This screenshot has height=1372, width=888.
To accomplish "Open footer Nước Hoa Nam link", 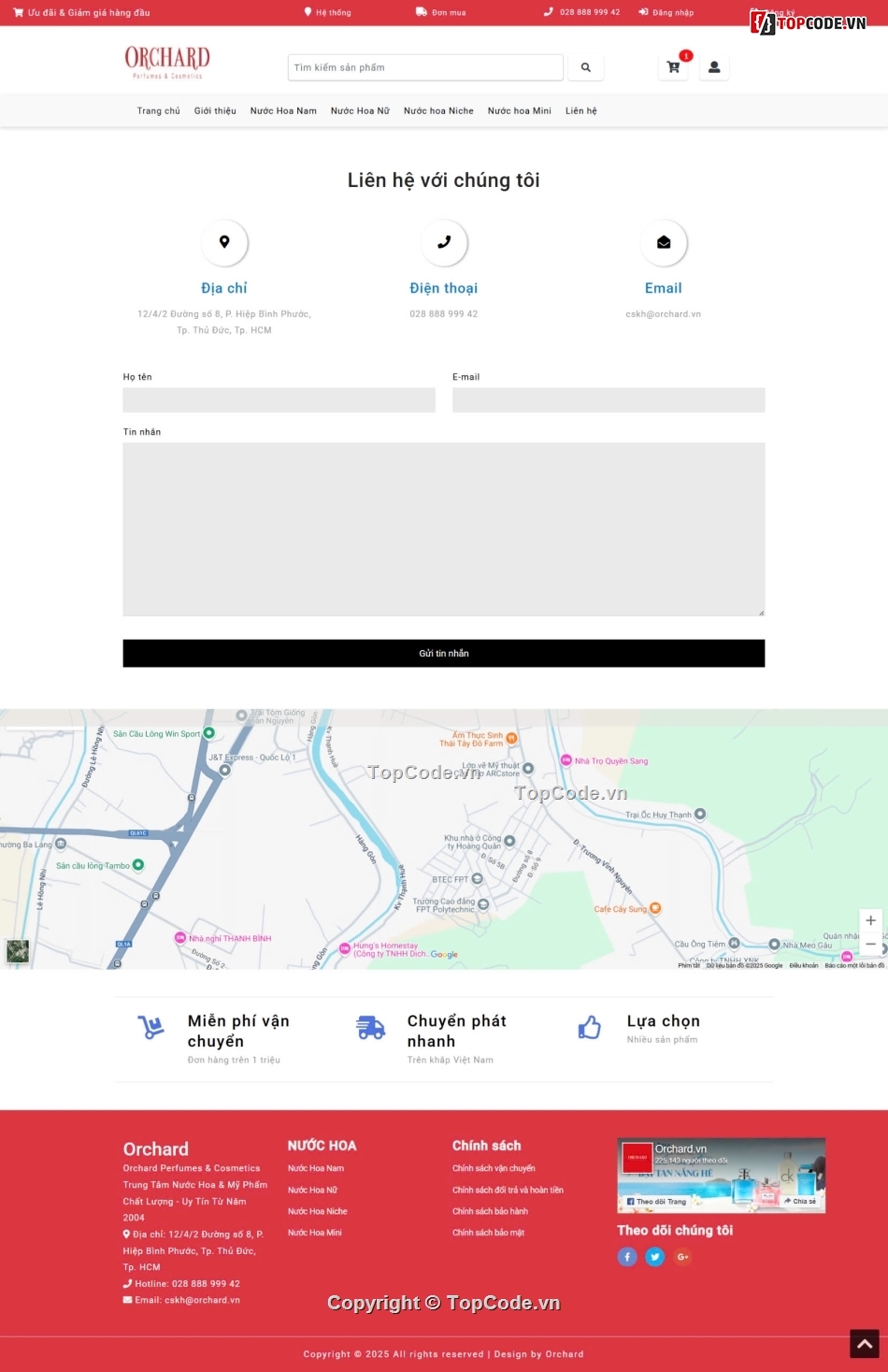I will 316,1168.
